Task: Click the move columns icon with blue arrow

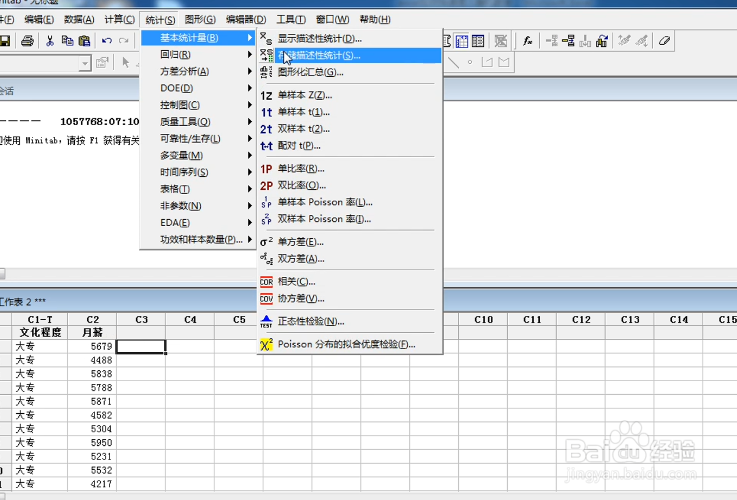Action: [x=602, y=41]
